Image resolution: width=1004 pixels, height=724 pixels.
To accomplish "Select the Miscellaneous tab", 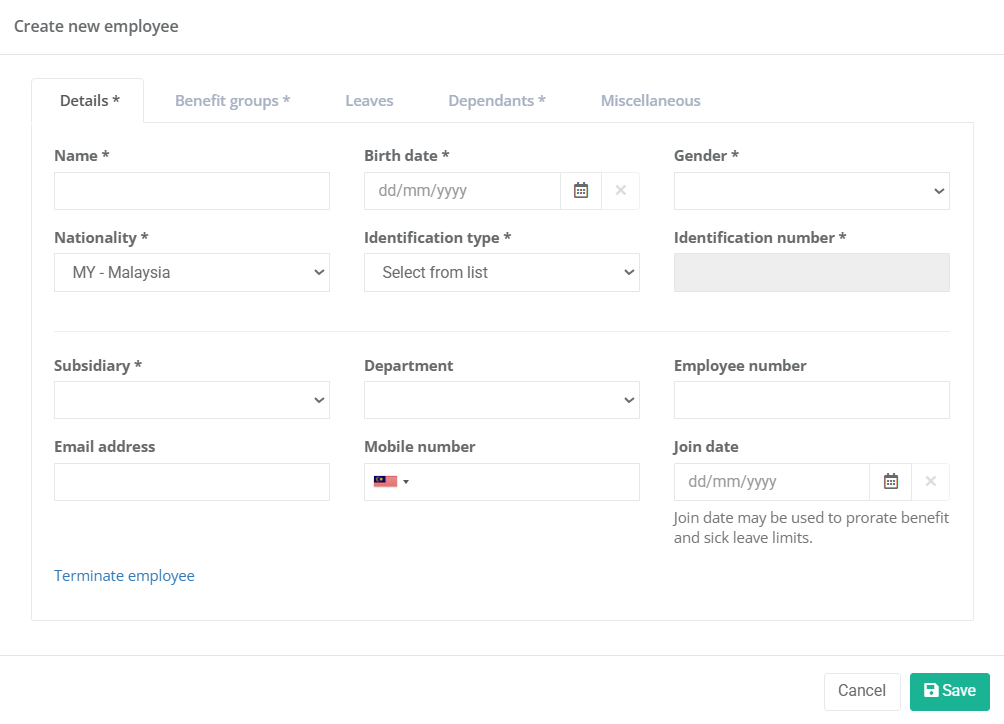I will click(x=650, y=101).
